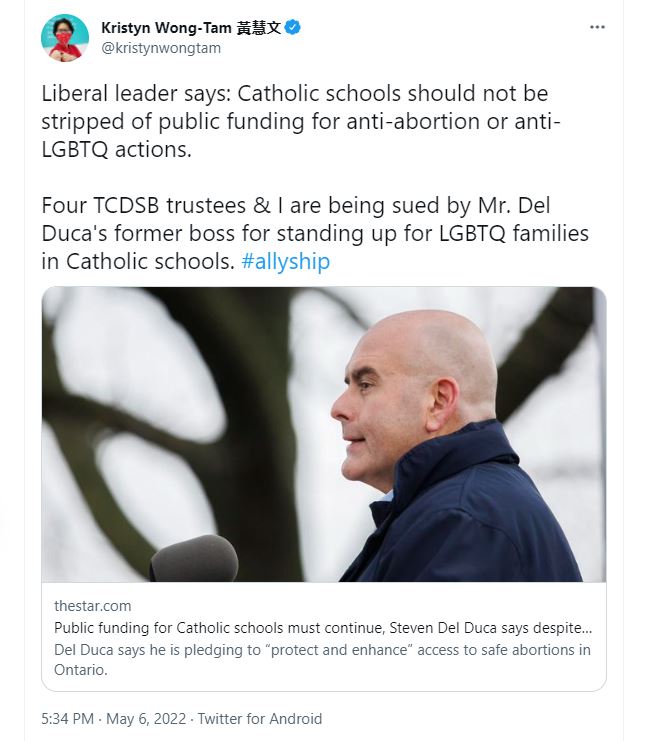Open the three-dot more options menu
650x741 pixels.
point(597,27)
